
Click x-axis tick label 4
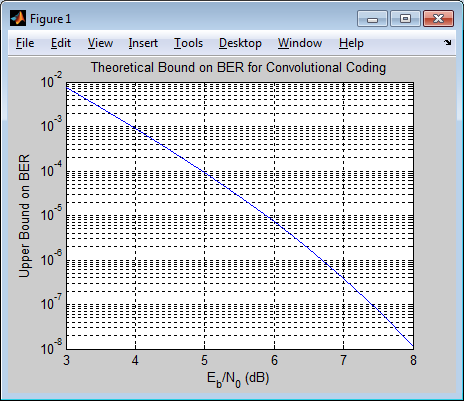coord(135,360)
